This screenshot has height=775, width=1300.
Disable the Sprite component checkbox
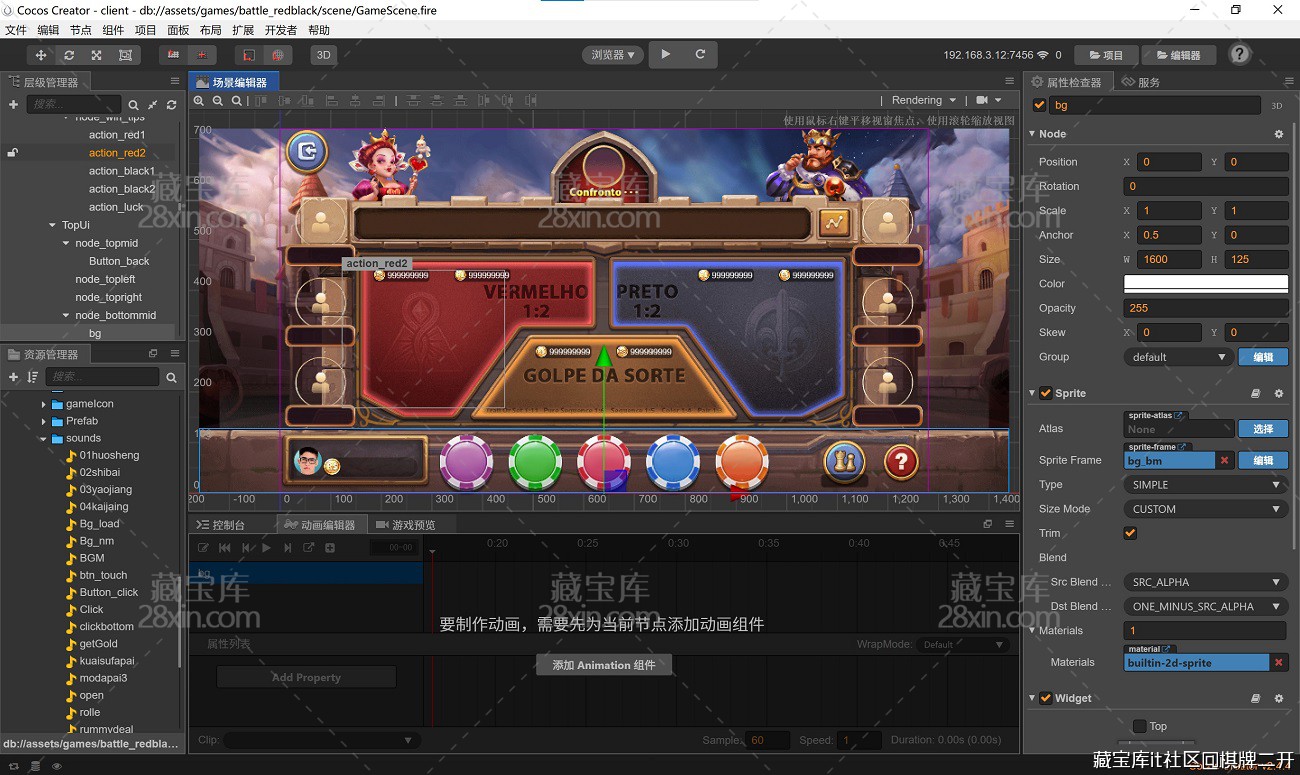click(x=1045, y=393)
